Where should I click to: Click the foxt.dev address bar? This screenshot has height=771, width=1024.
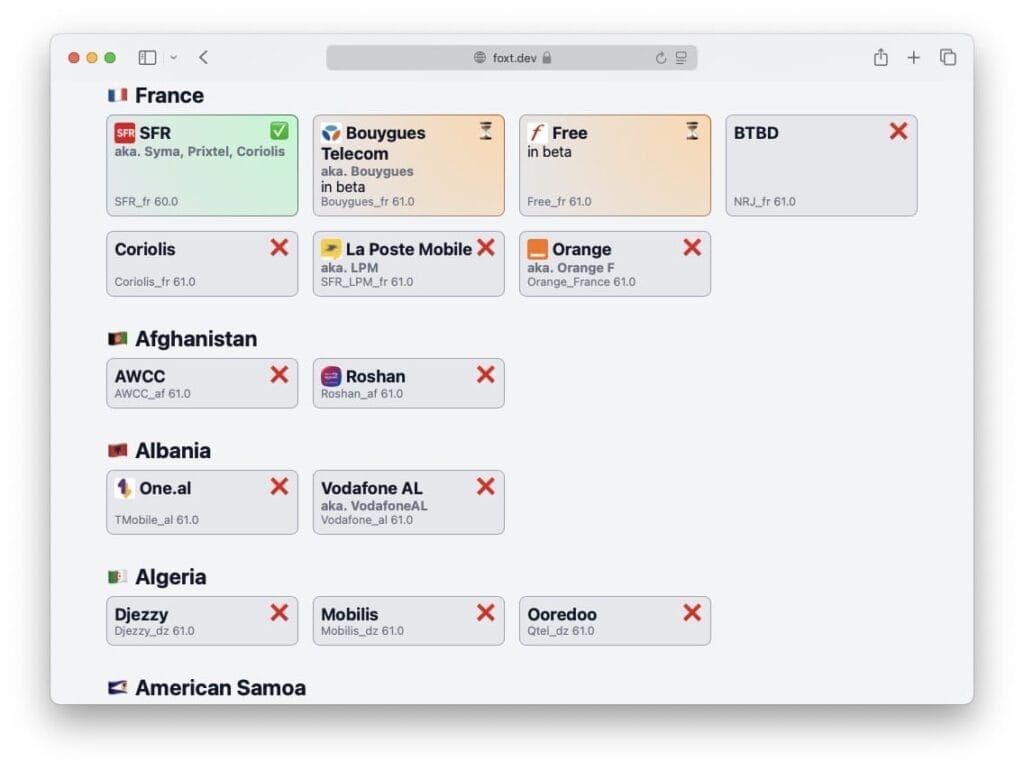tap(512, 57)
